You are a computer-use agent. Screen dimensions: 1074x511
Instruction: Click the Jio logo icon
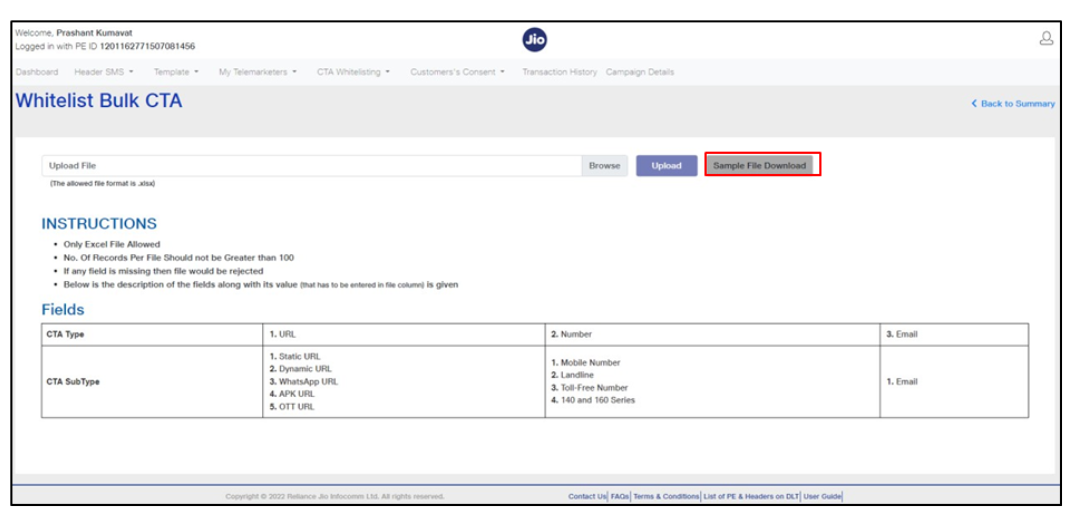pyautogui.click(x=534, y=40)
